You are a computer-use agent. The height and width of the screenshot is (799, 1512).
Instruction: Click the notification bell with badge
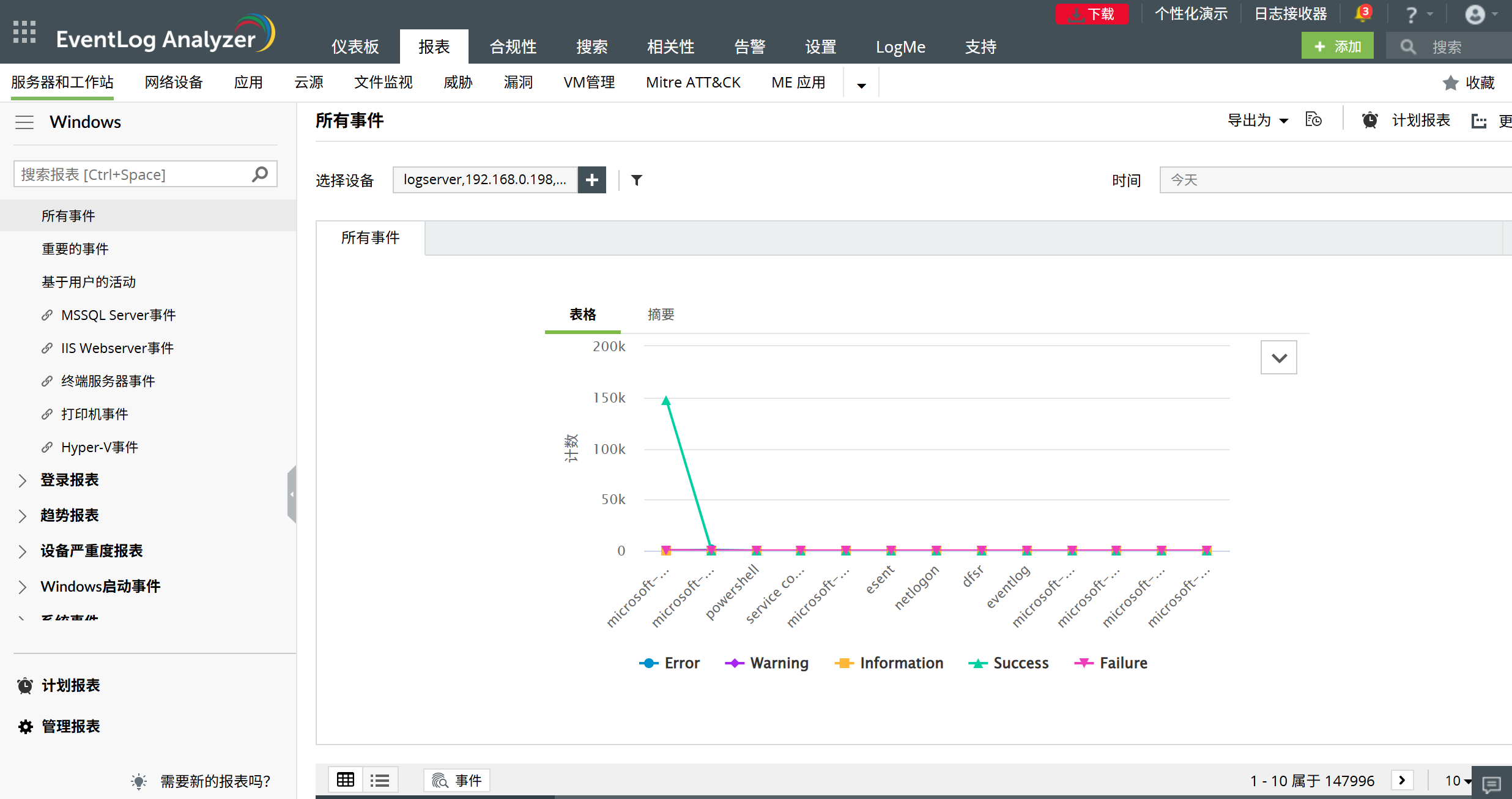click(1363, 13)
